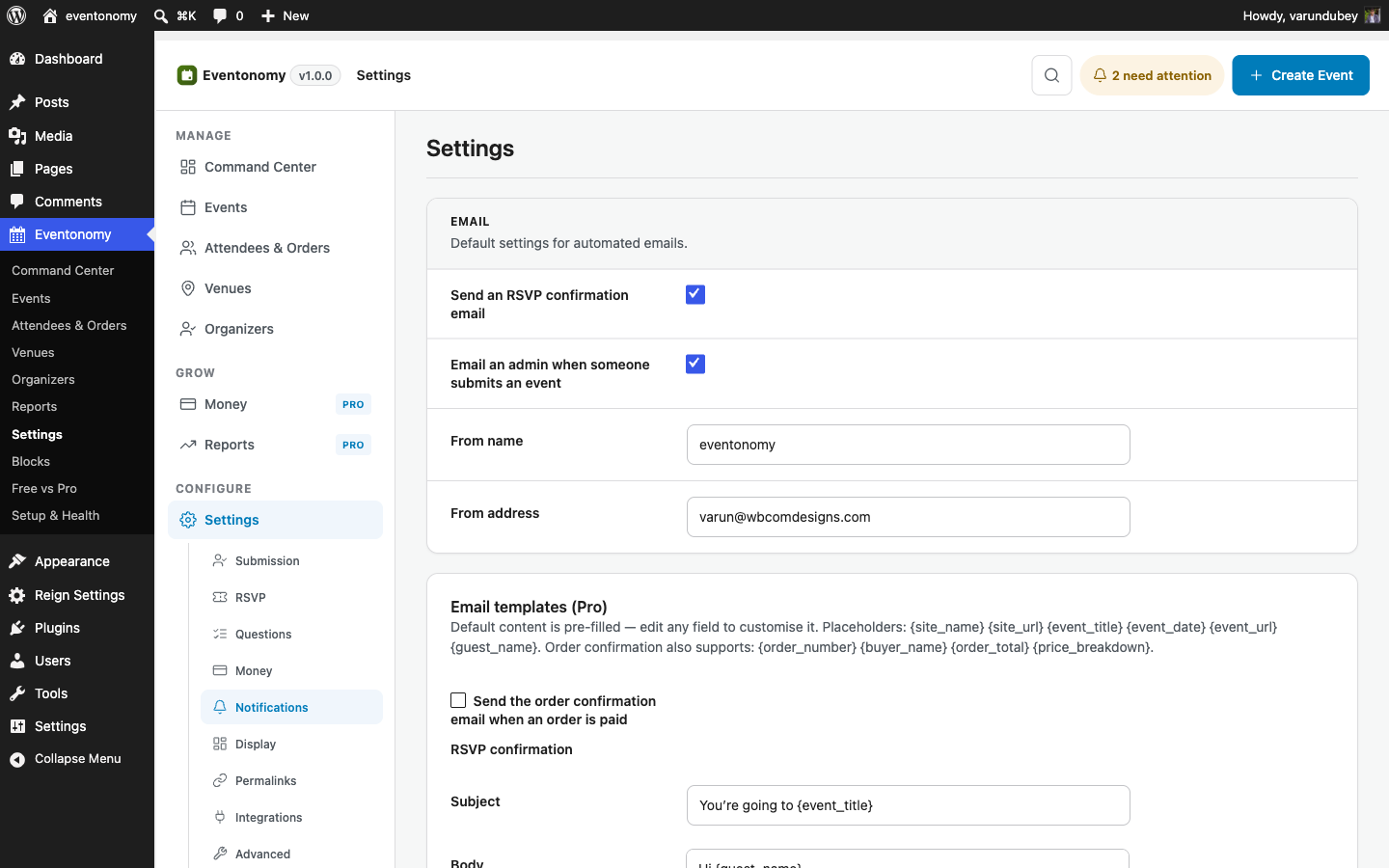
Task: Click the PRO badge next to Reports
Action: click(x=353, y=445)
